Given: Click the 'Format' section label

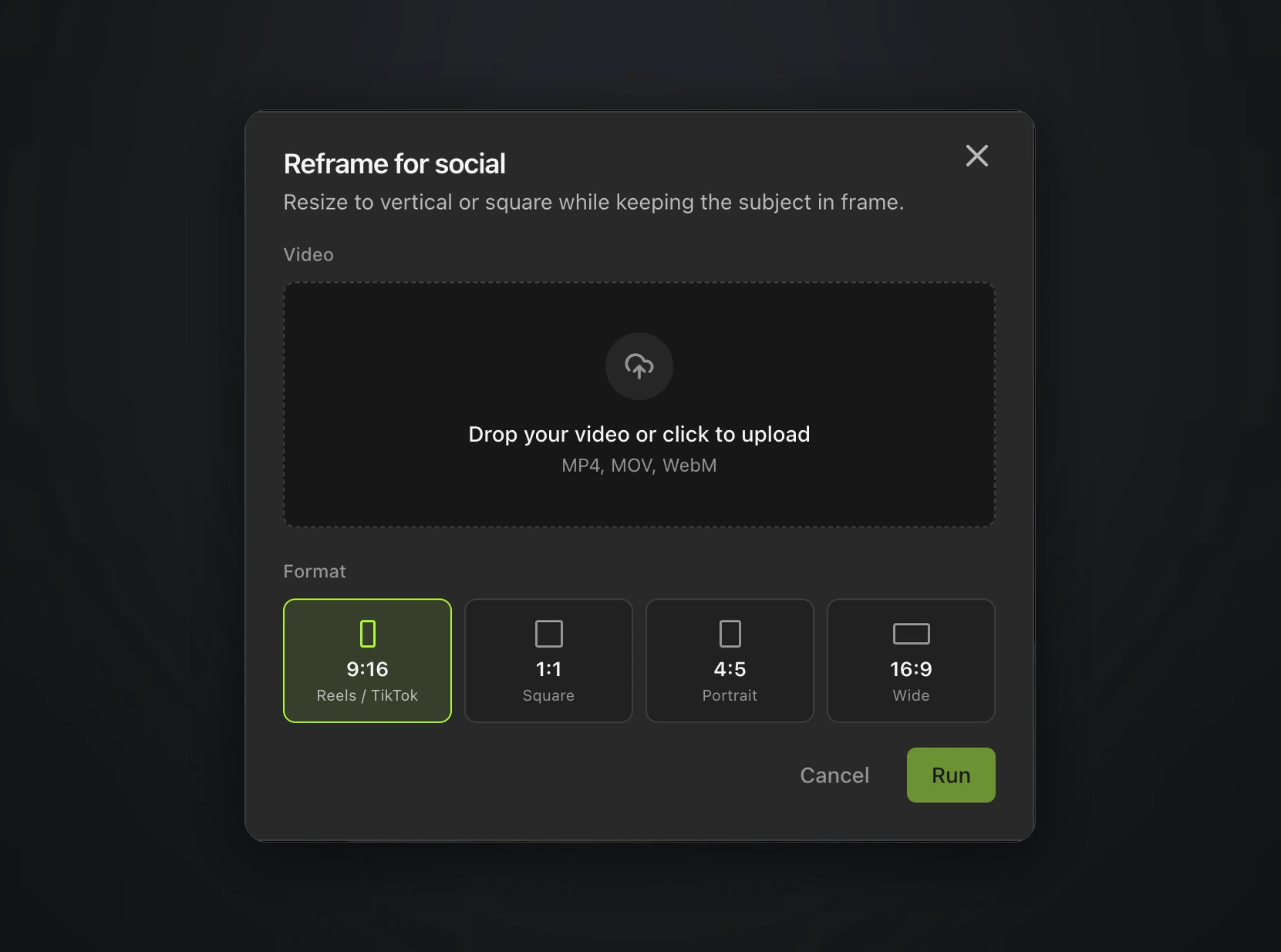Looking at the screenshot, I should (x=315, y=571).
